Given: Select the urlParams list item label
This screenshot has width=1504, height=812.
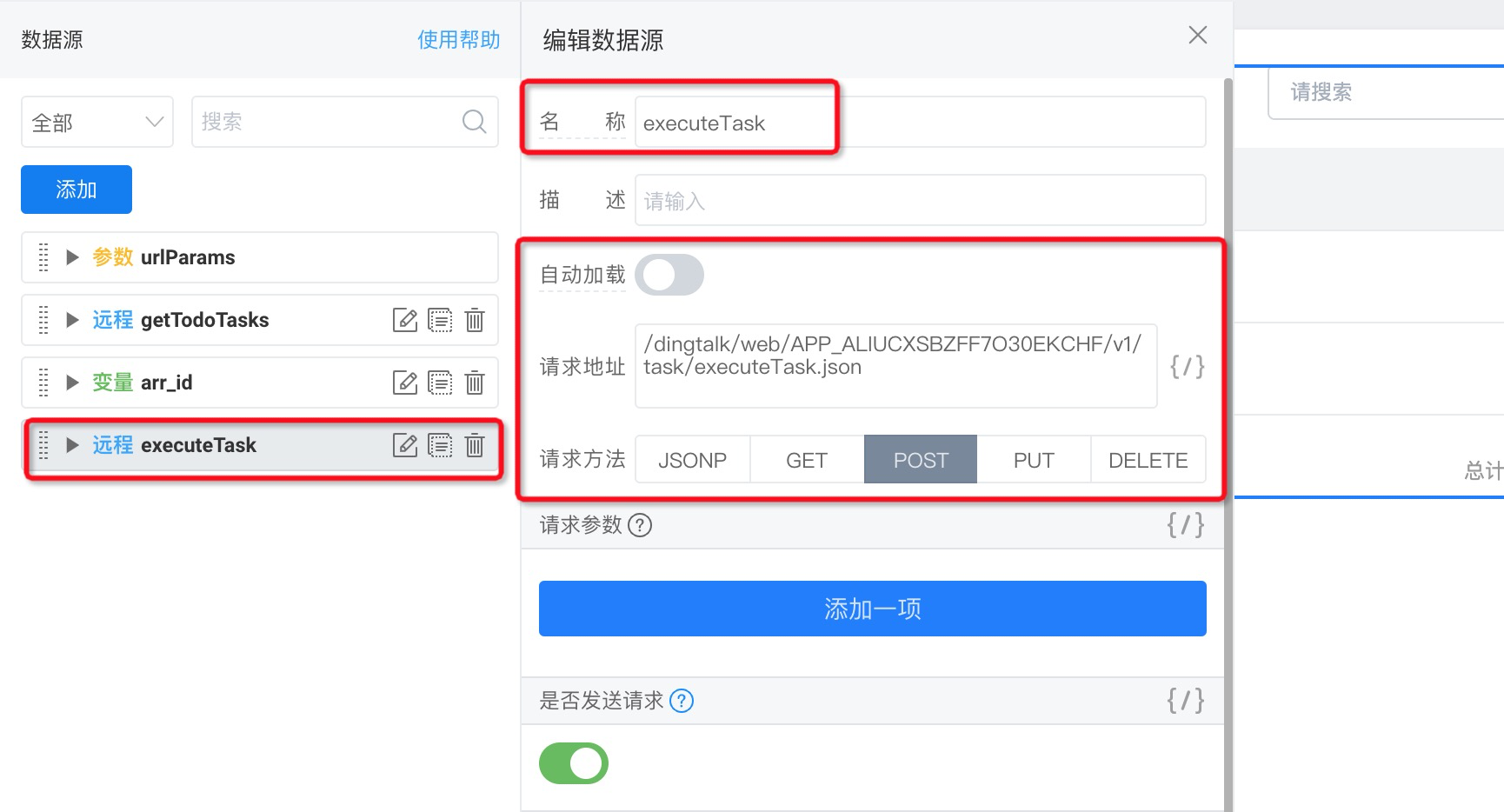Looking at the screenshot, I should [188, 257].
